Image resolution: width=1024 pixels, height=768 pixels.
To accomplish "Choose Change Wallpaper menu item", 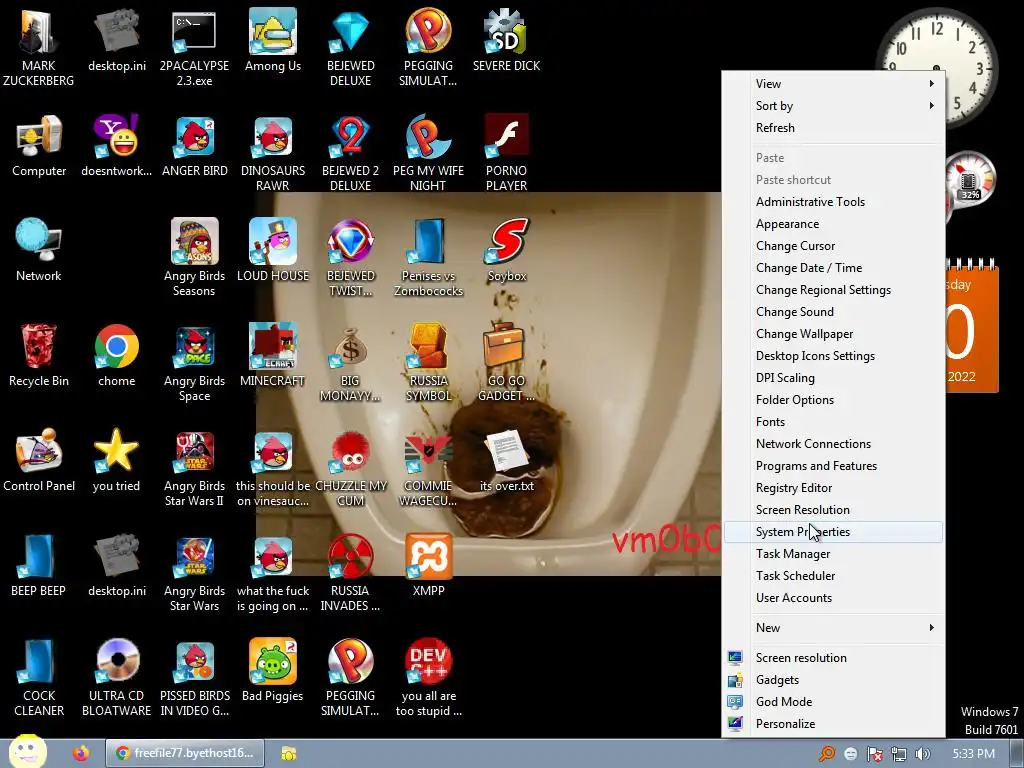I will pyautogui.click(x=833, y=334).
